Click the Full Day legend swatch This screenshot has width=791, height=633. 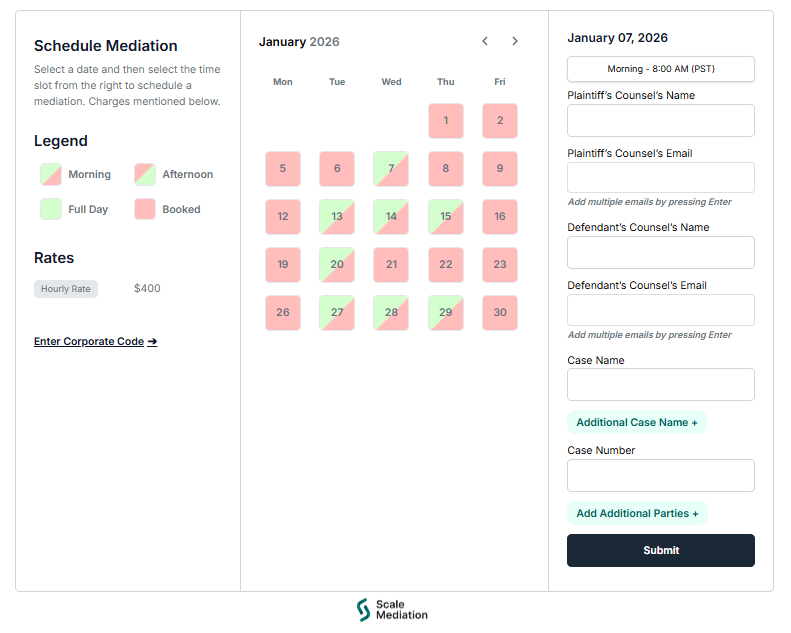(x=51, y=209)
